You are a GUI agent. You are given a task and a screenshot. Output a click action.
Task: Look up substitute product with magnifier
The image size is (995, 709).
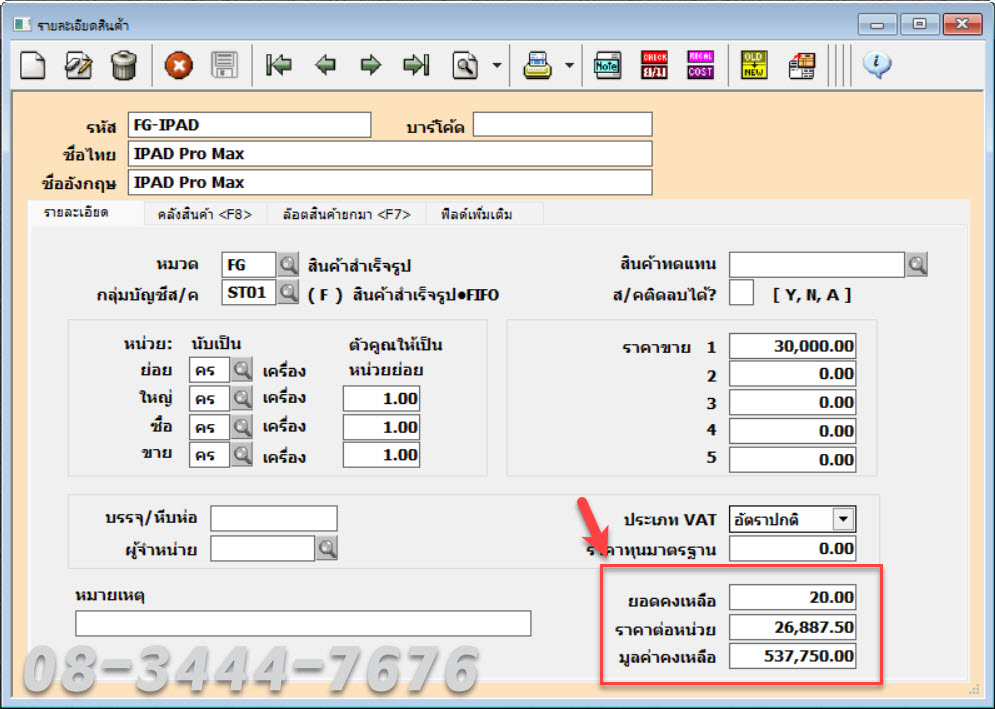pos(916,264)
